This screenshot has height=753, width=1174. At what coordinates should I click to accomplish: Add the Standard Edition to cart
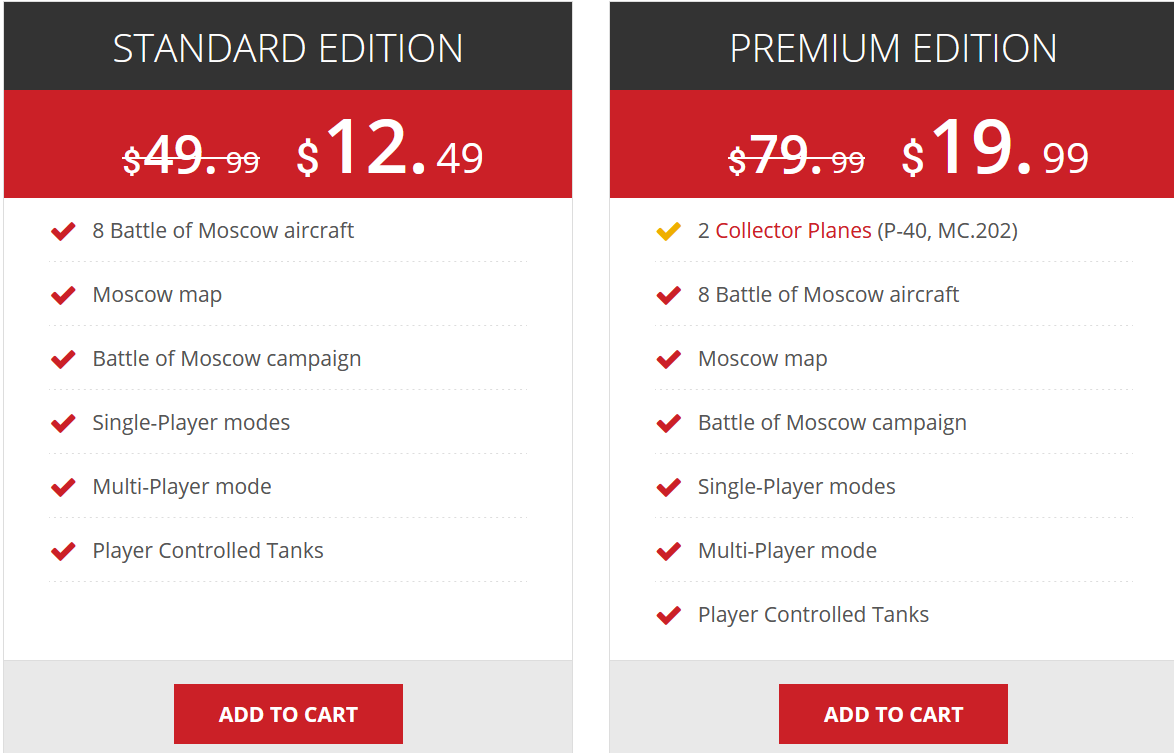[288, 714]
